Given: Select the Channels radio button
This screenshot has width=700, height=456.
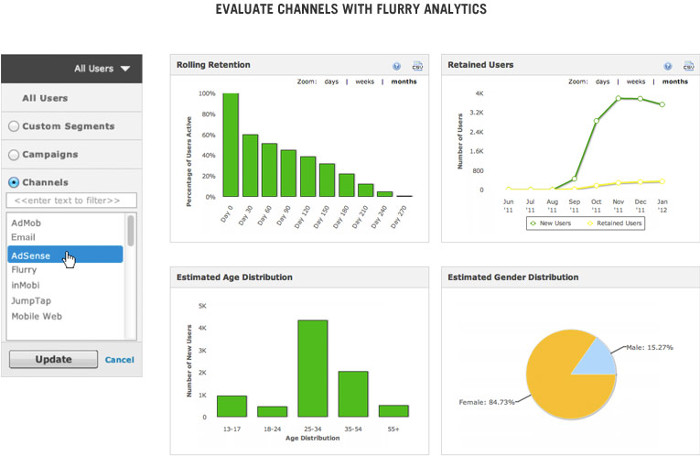Looking at the screenshot, I should coord(14,182).
